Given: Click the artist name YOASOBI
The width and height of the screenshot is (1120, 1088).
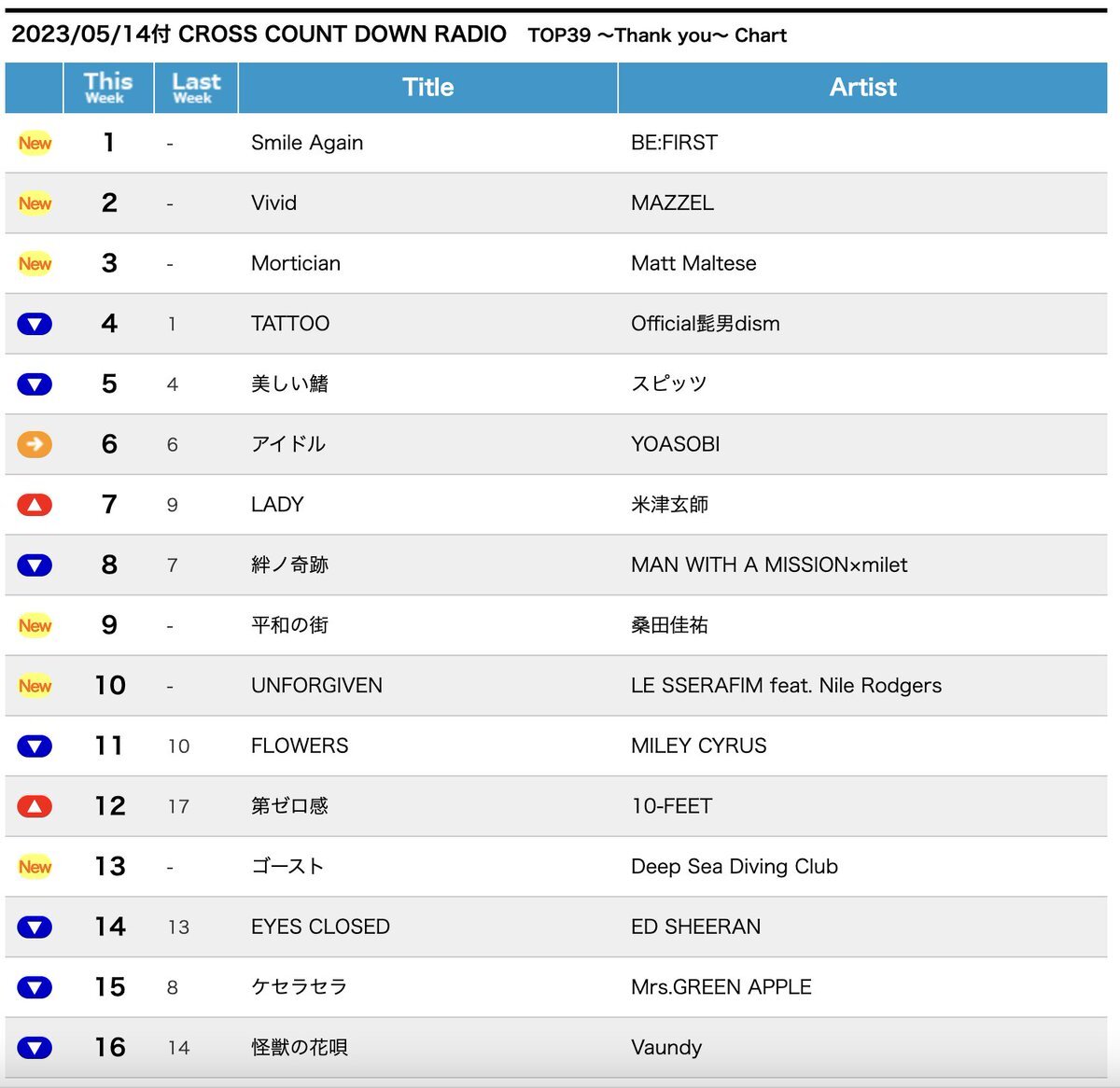Looking at the screenshot, I should (x=675, y=444).
